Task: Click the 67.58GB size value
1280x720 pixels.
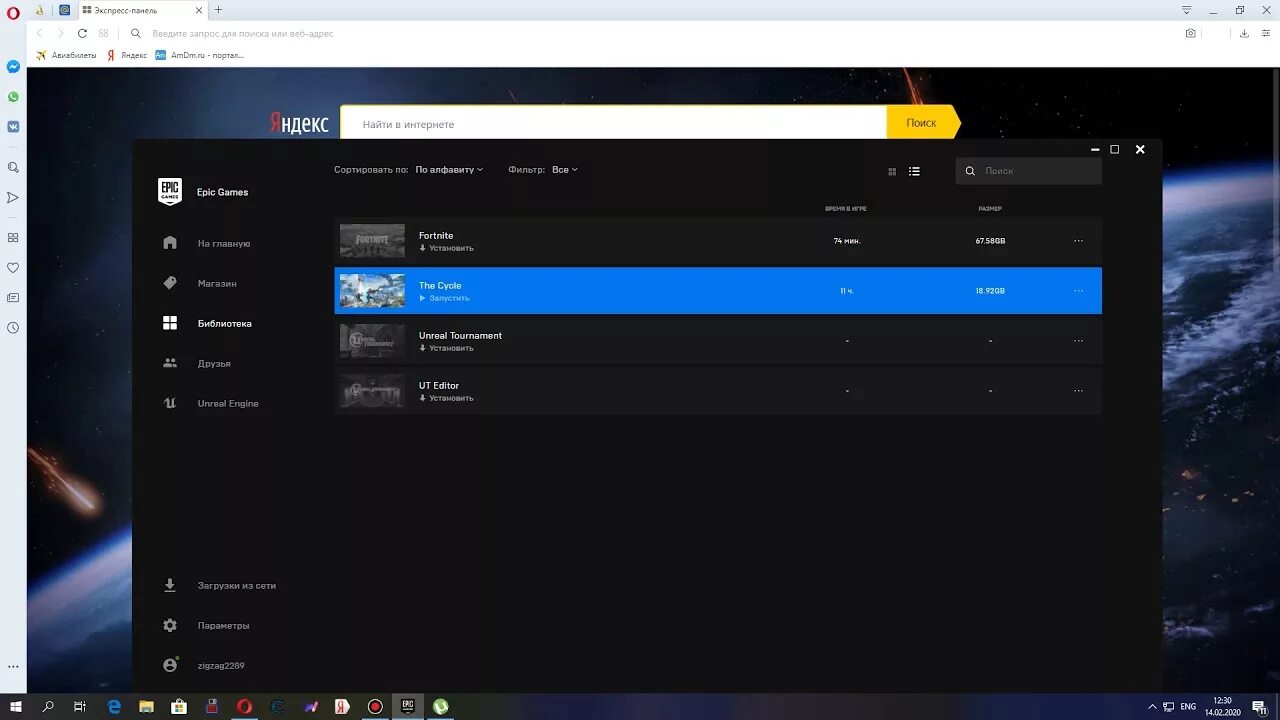Action: click(990, 241)
